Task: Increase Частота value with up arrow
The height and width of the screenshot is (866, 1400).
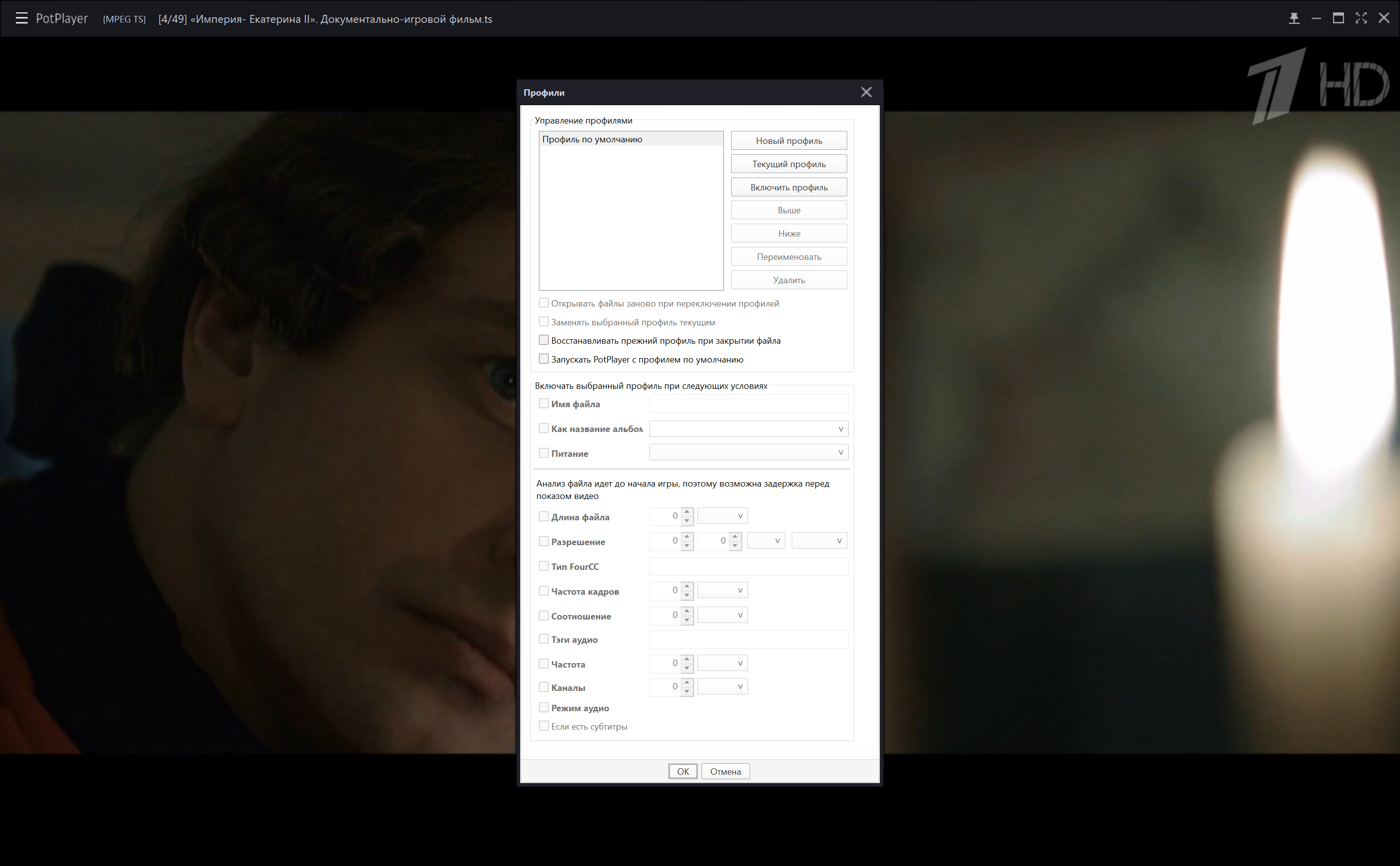Action: 687,659
